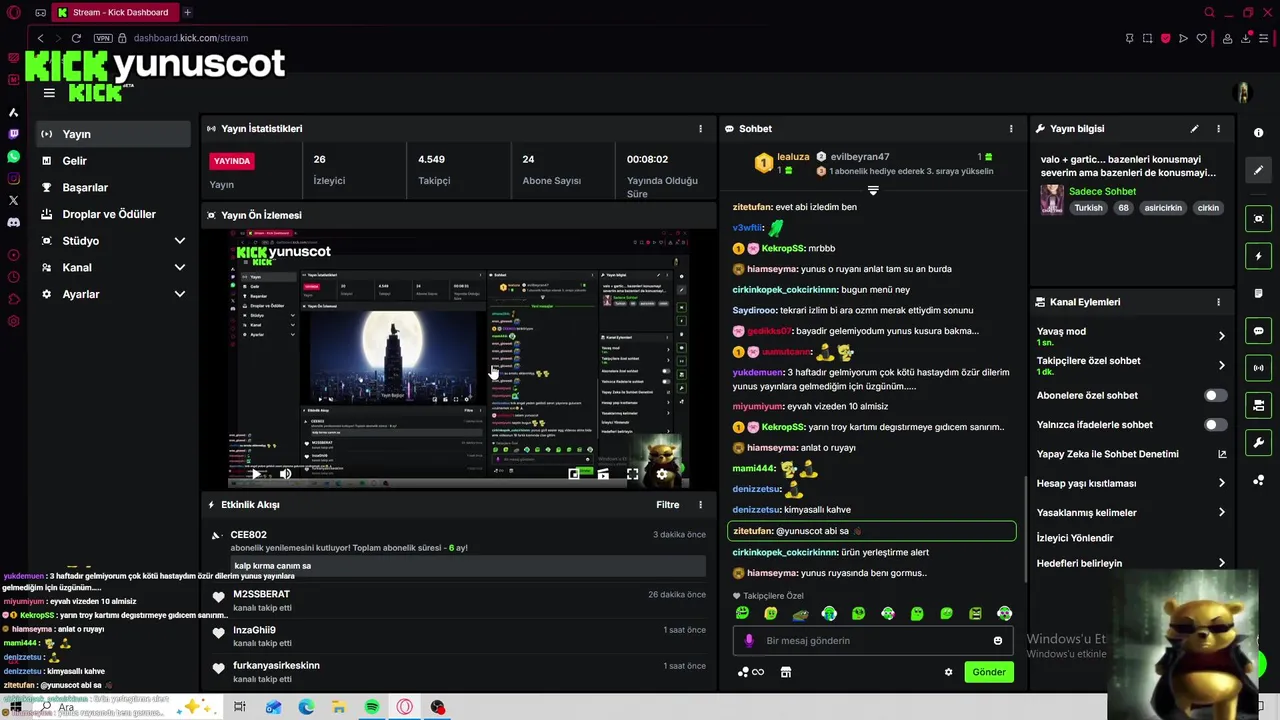Screen dimensions: 1280x720
Task: Toggle the stream preview widget icon in the right rail
Action: (1258, 219)
